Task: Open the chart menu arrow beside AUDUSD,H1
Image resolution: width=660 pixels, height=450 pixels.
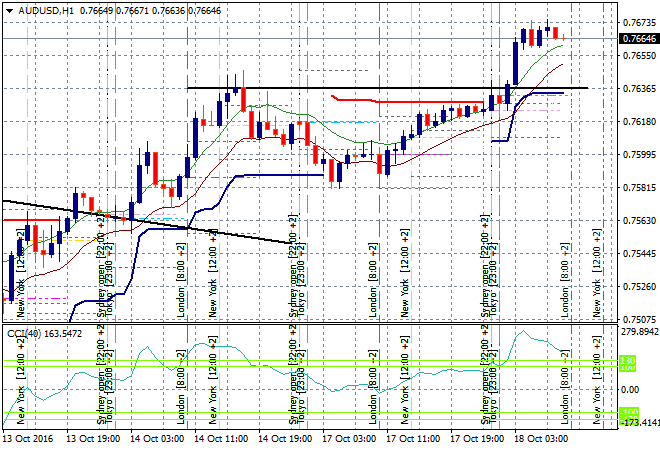Action: (x=8, y=9)
